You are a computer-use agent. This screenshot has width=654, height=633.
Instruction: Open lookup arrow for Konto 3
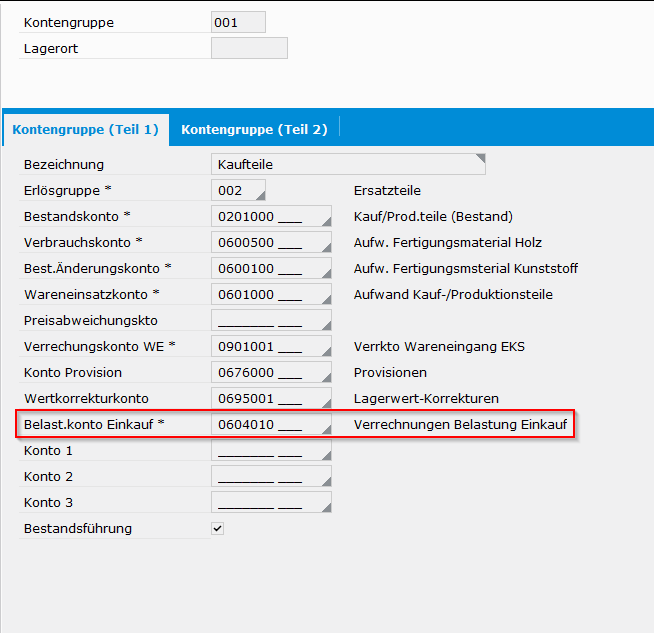tap(327, 507)
